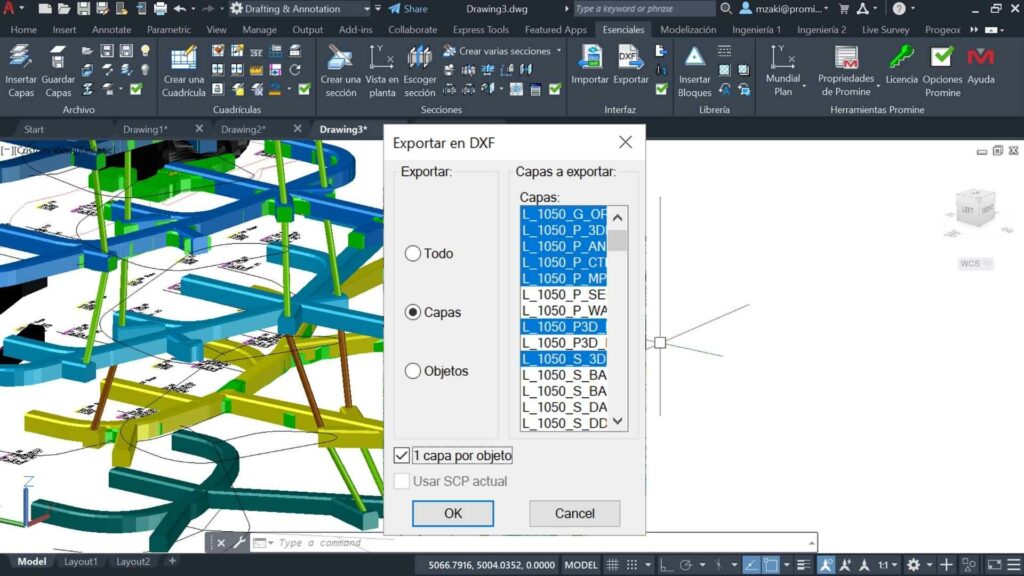1024x576 pixels.
Task: Open the Vista en planta tool
Action: pos(381,58)
